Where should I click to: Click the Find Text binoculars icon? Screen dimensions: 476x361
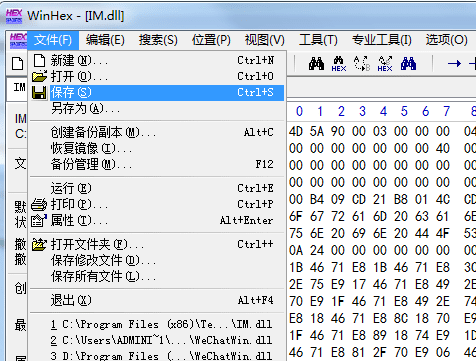click(x=316, y=63)
